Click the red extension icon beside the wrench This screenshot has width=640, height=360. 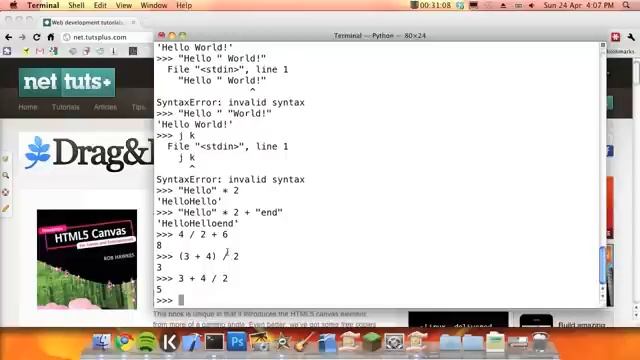(616, 37)
